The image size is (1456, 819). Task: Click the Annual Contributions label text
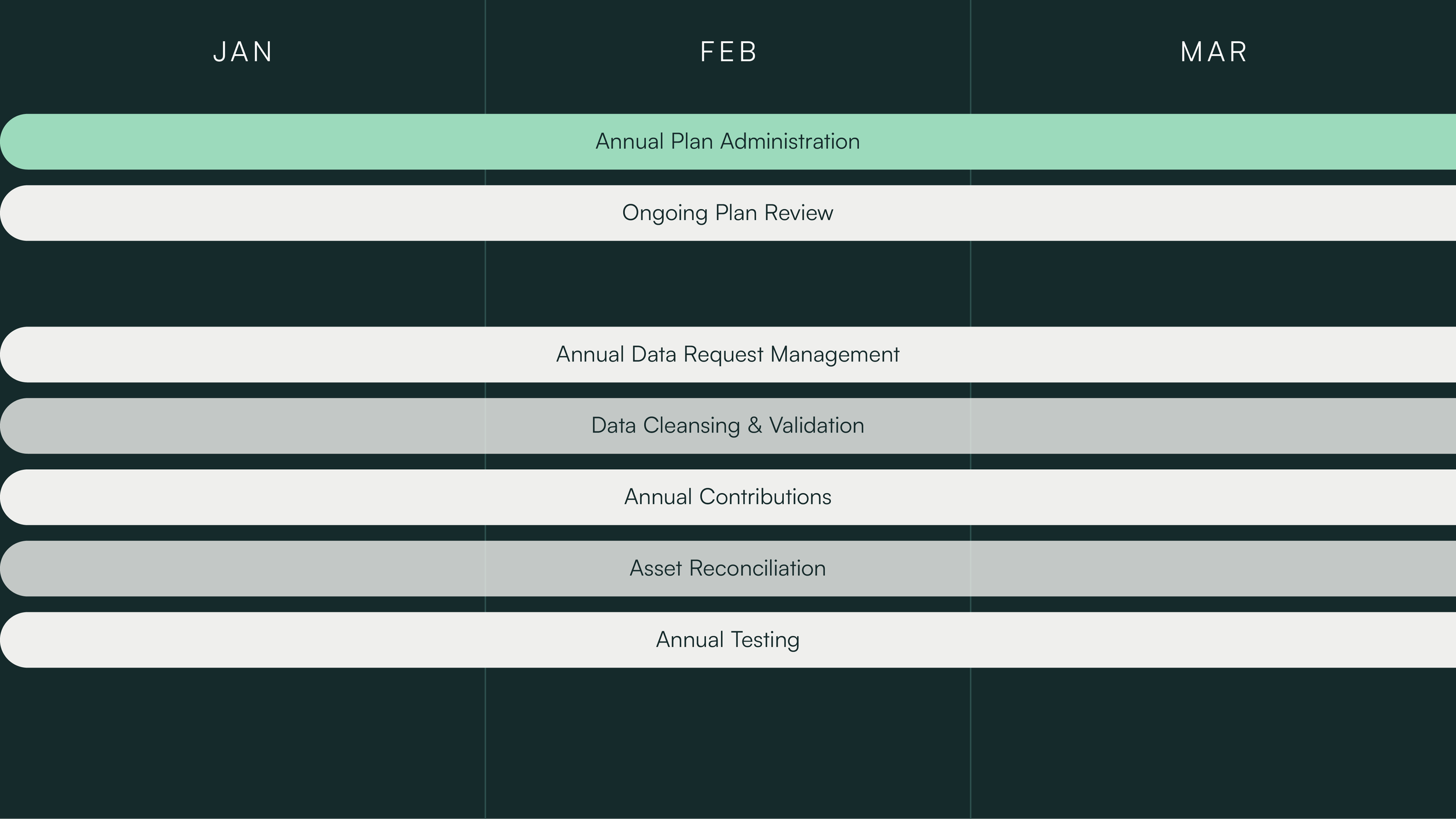[x=728, y=497]
